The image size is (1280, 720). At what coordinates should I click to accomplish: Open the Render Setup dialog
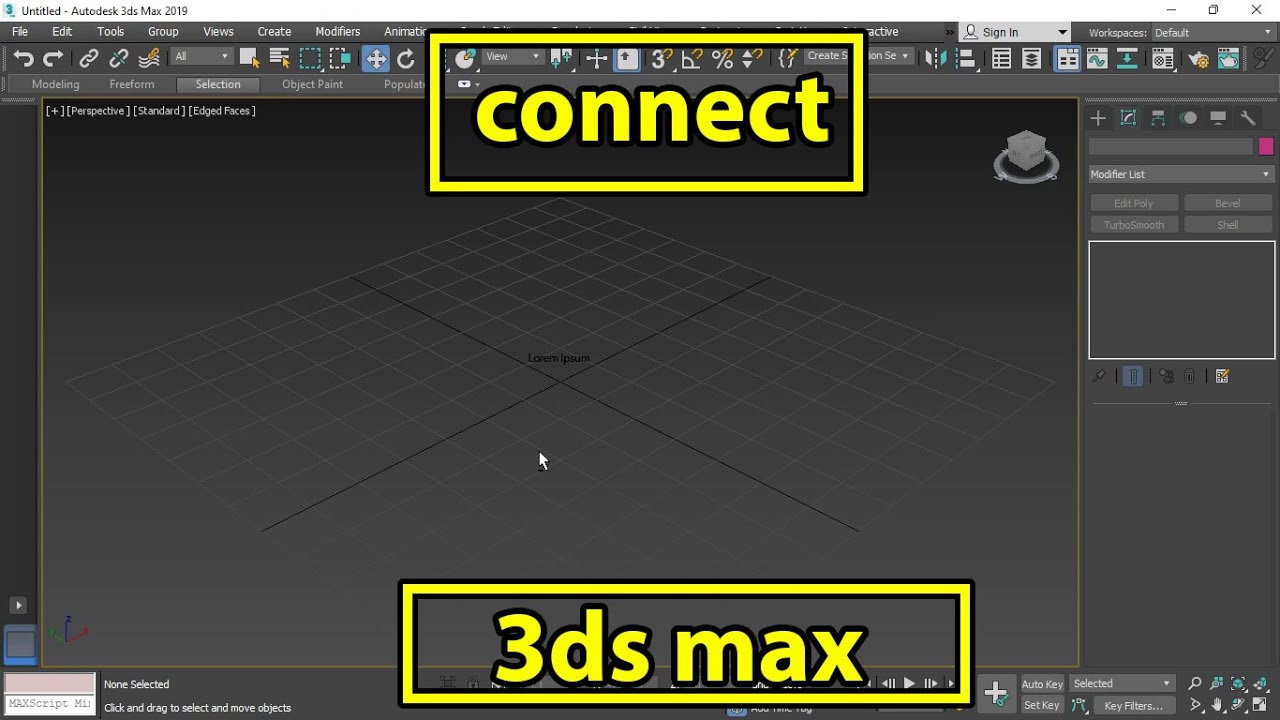click(1198, 58)
